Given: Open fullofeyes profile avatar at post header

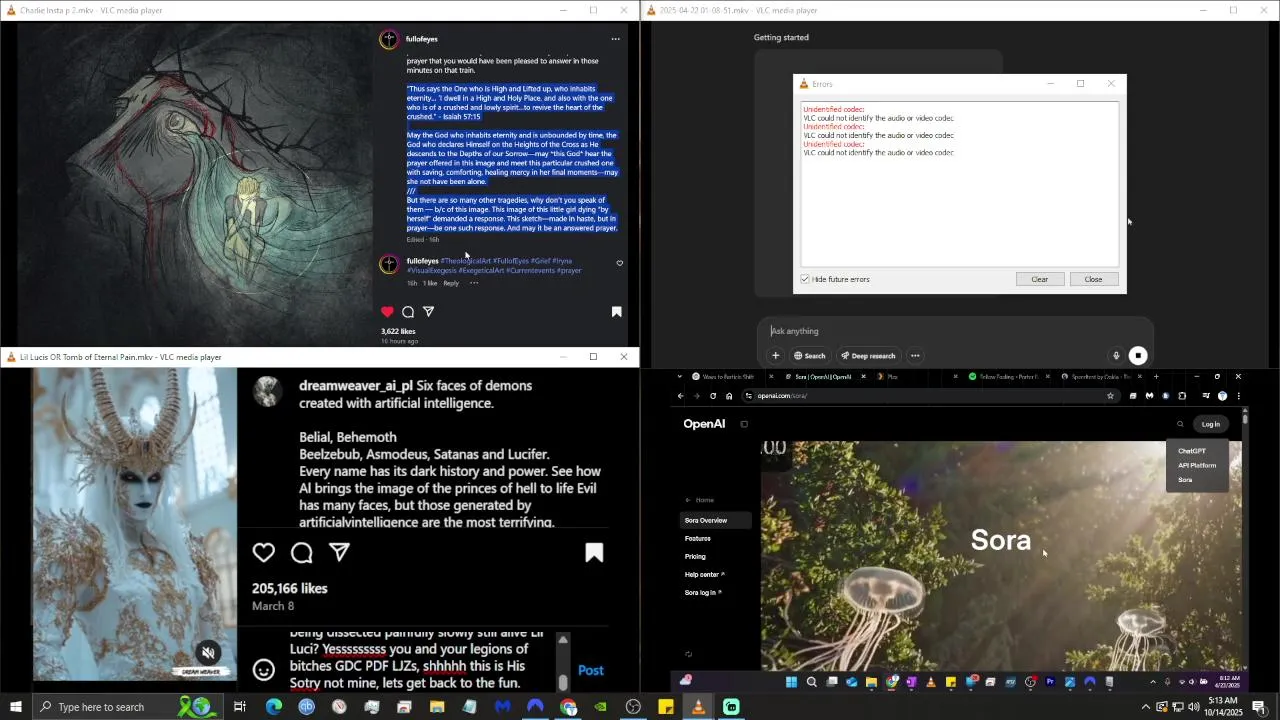Looking at the screenshot, I should (x=389, y=39).
